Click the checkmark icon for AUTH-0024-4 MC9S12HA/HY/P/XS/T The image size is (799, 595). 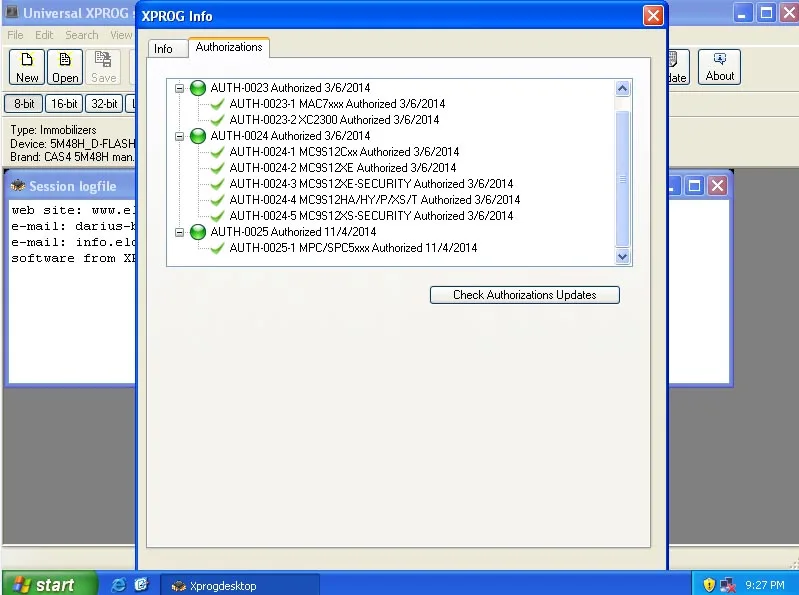(x=218, y=200)
